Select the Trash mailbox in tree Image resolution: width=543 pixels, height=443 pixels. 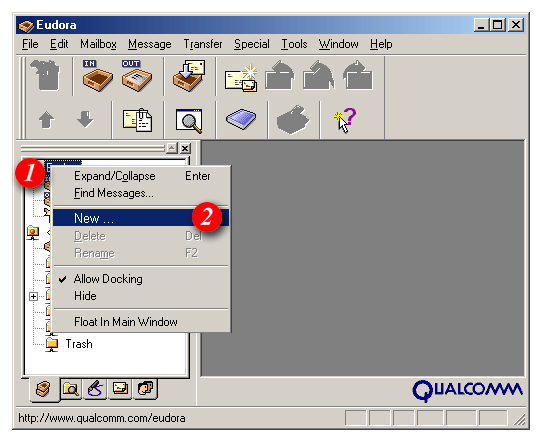[79, 344]
